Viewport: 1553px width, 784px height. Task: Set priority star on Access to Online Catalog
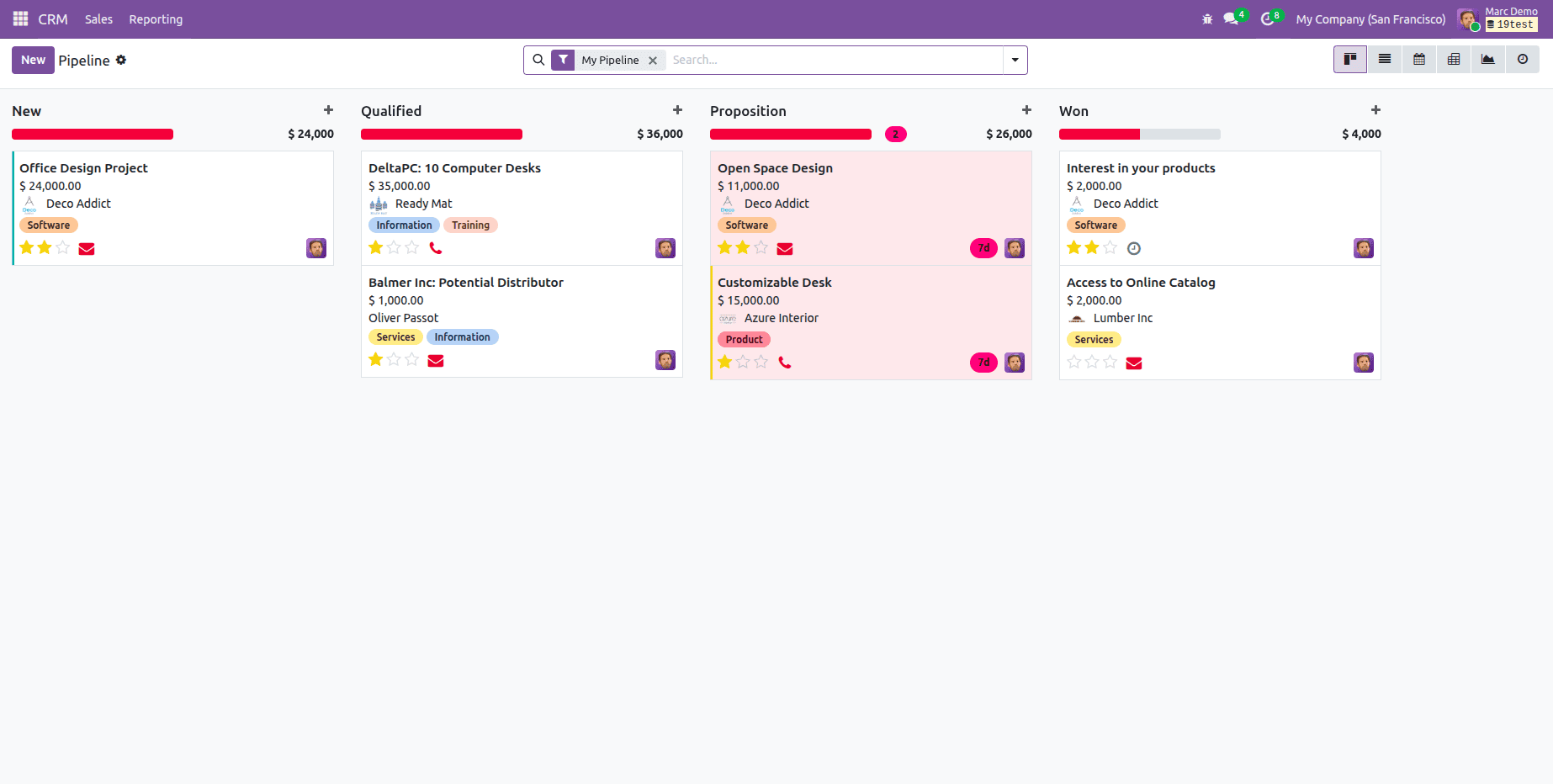[1073, 362]
